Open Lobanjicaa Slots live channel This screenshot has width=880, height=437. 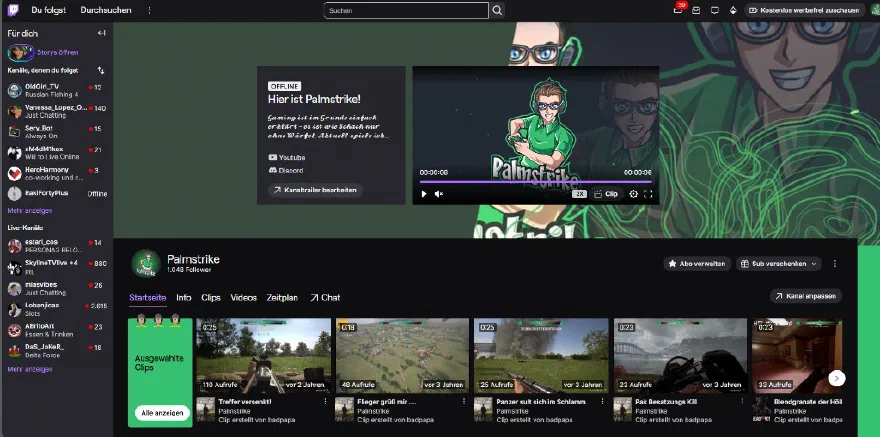57,309
